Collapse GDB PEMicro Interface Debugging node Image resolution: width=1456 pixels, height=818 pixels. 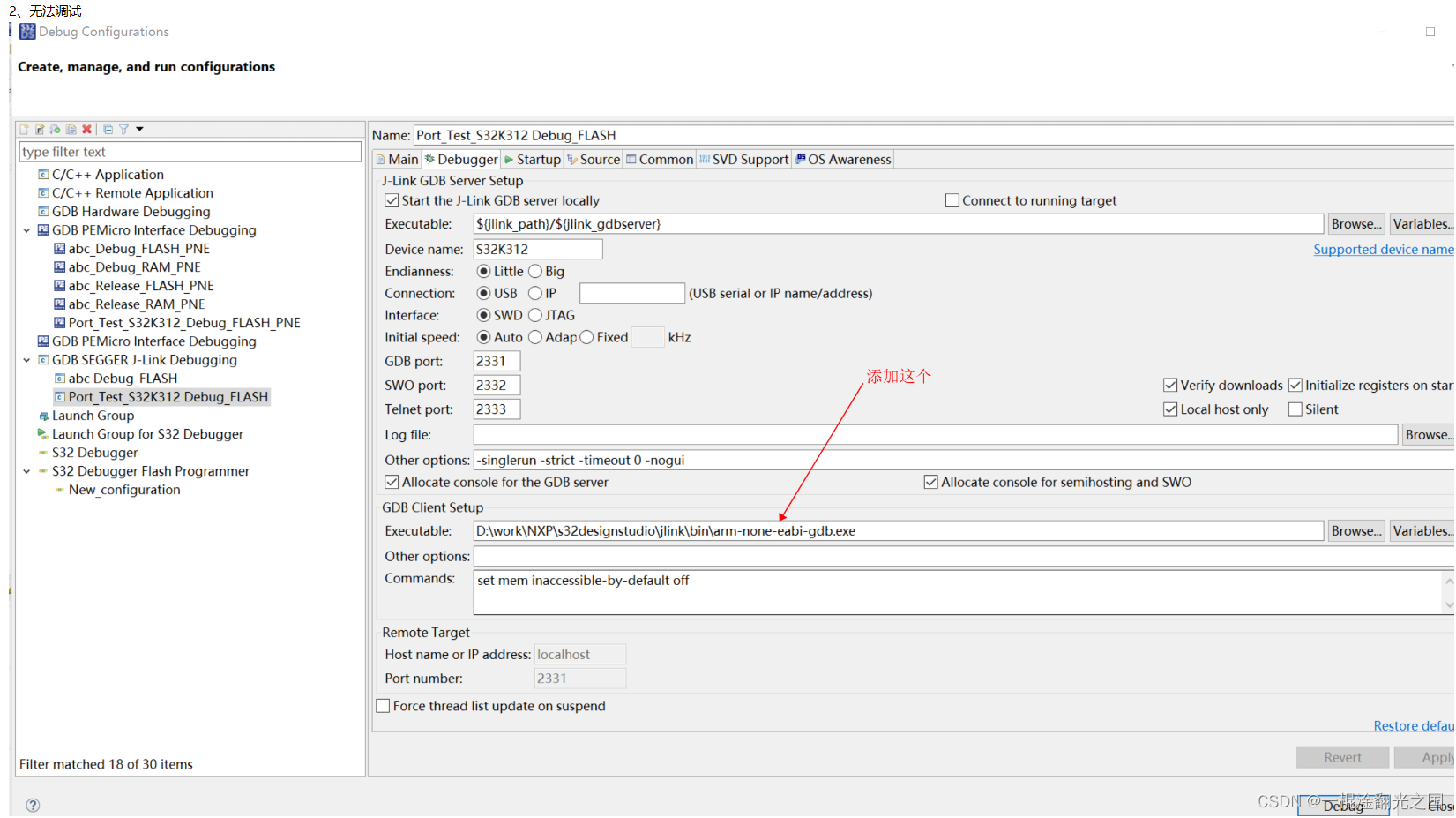[x=26, y=230]
